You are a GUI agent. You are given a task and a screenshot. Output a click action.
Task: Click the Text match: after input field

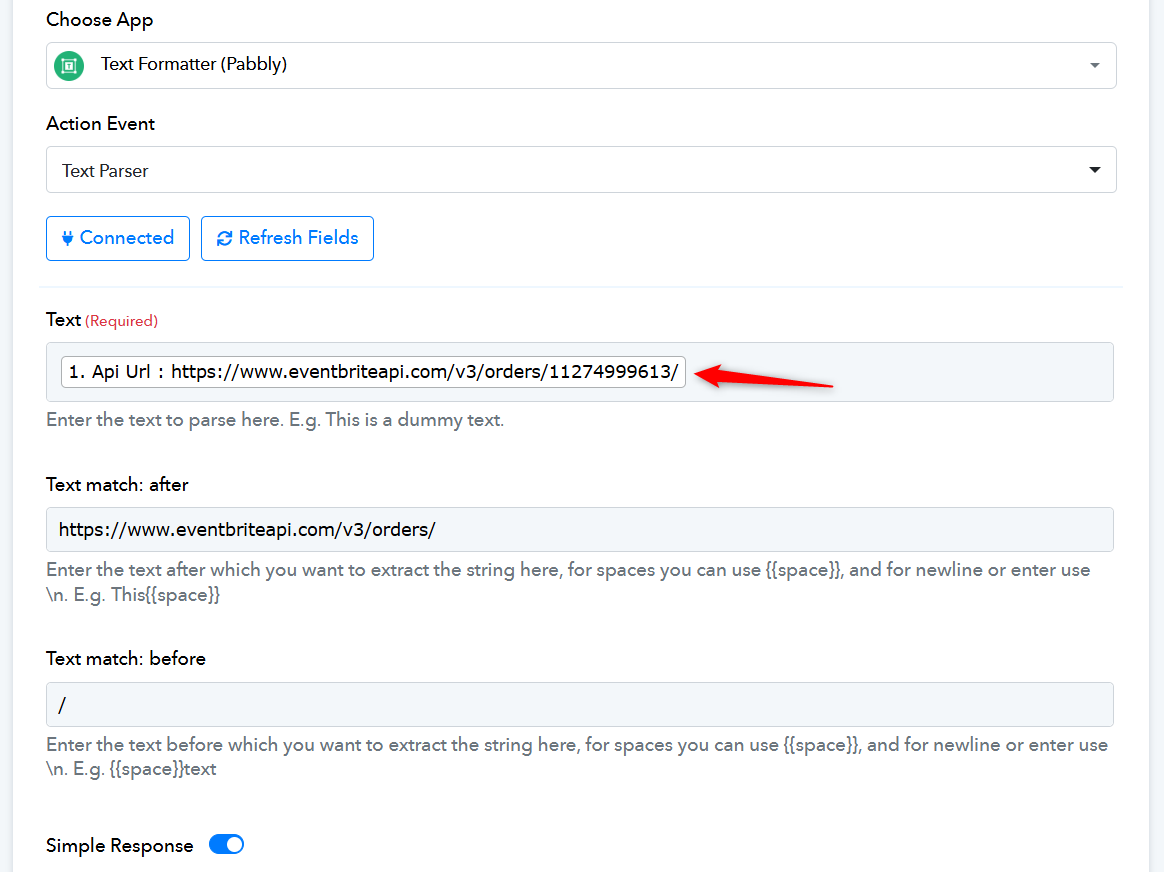[580, 529]
